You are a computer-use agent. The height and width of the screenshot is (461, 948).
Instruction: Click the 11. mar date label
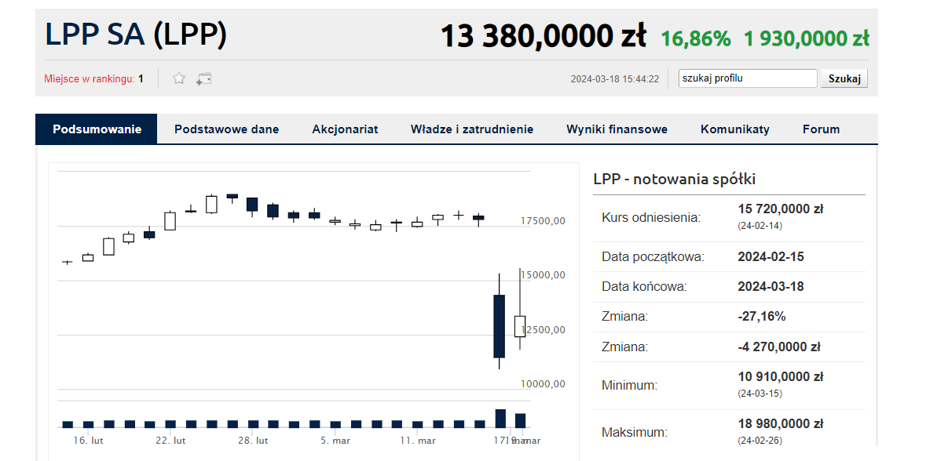pos(418,440)
